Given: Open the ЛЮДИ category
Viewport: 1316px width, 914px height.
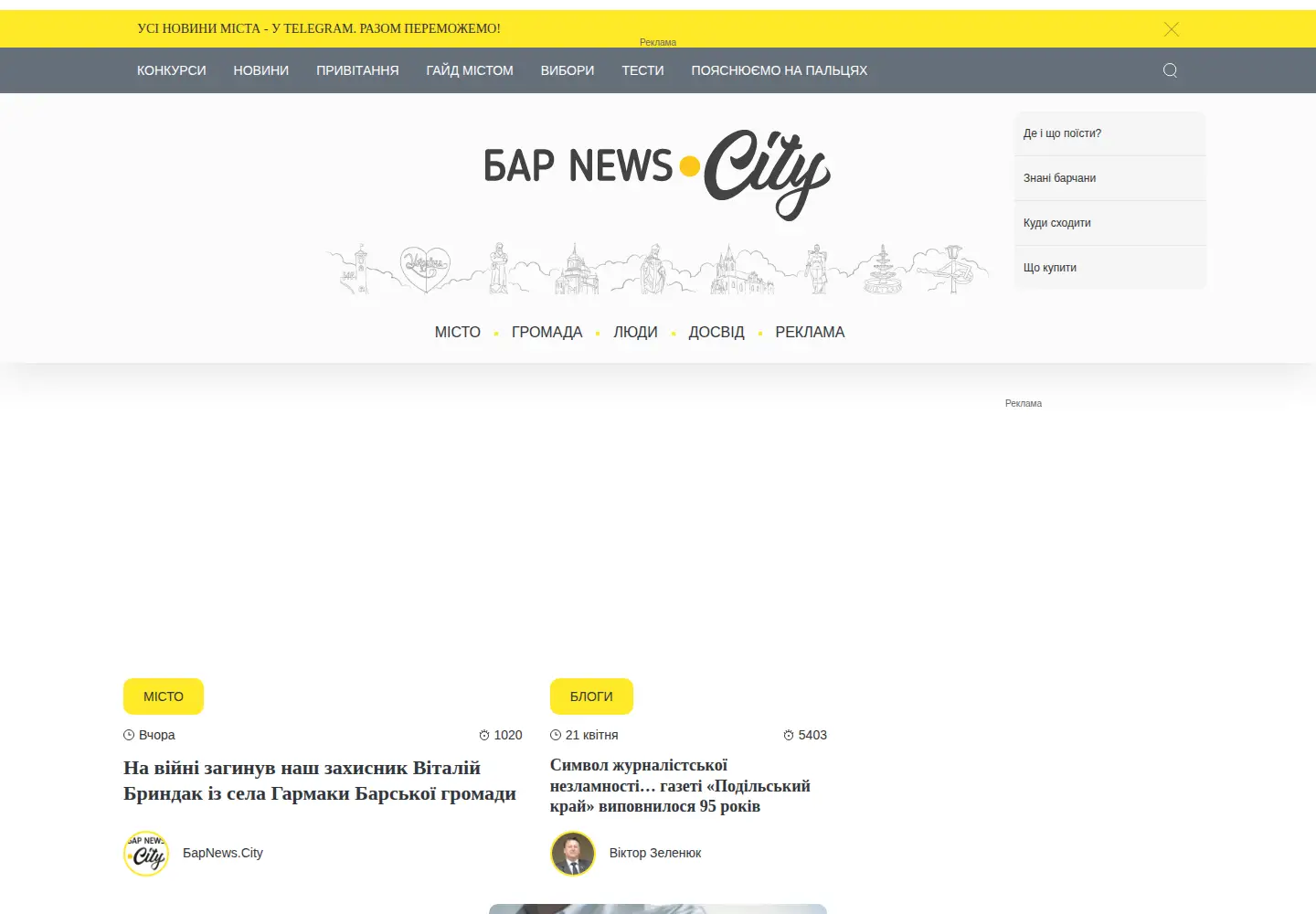Looking at the screenshot, I should click(636, 333).
